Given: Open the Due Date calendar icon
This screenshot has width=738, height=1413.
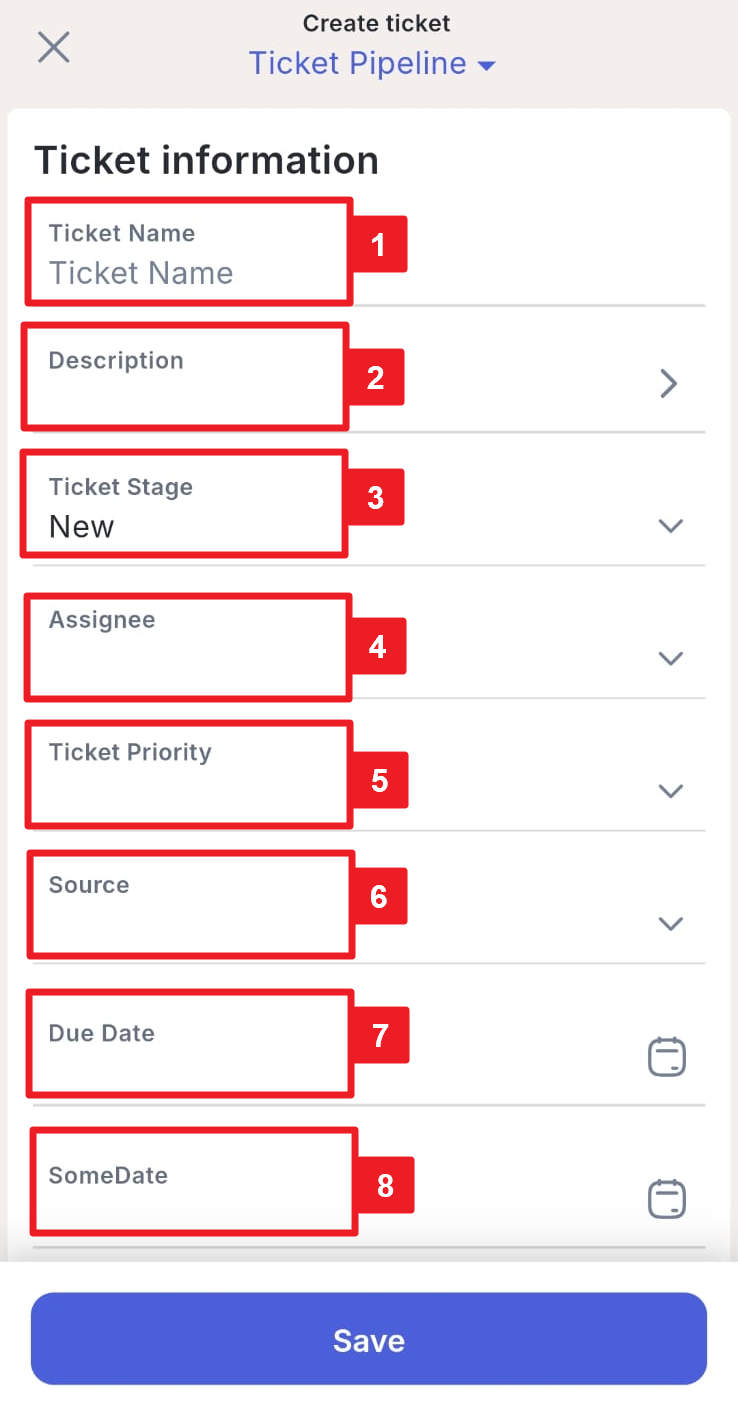Looking at the screenshot, I should pyautogui.click(x=667, y=1057).
